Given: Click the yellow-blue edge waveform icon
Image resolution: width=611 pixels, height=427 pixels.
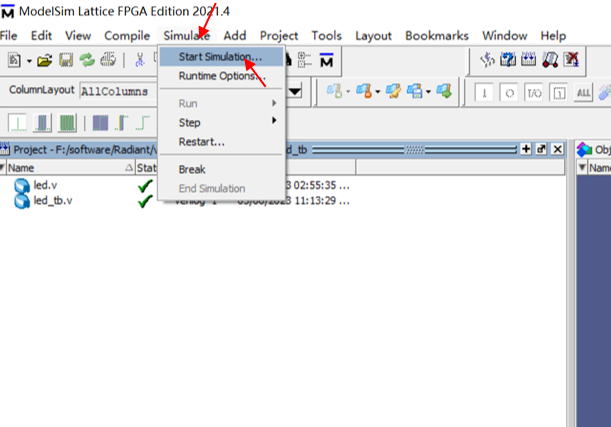Looking at the screenshot, I should click(x=122, y=123).
